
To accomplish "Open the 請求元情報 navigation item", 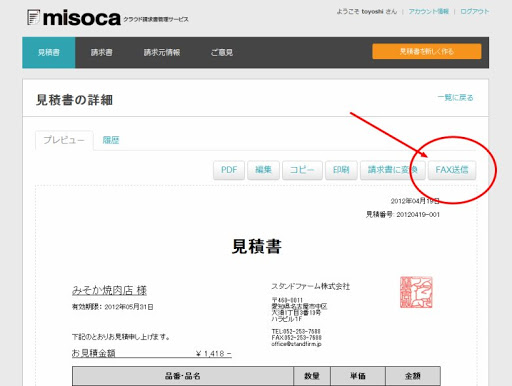I will tap(162, 53).
